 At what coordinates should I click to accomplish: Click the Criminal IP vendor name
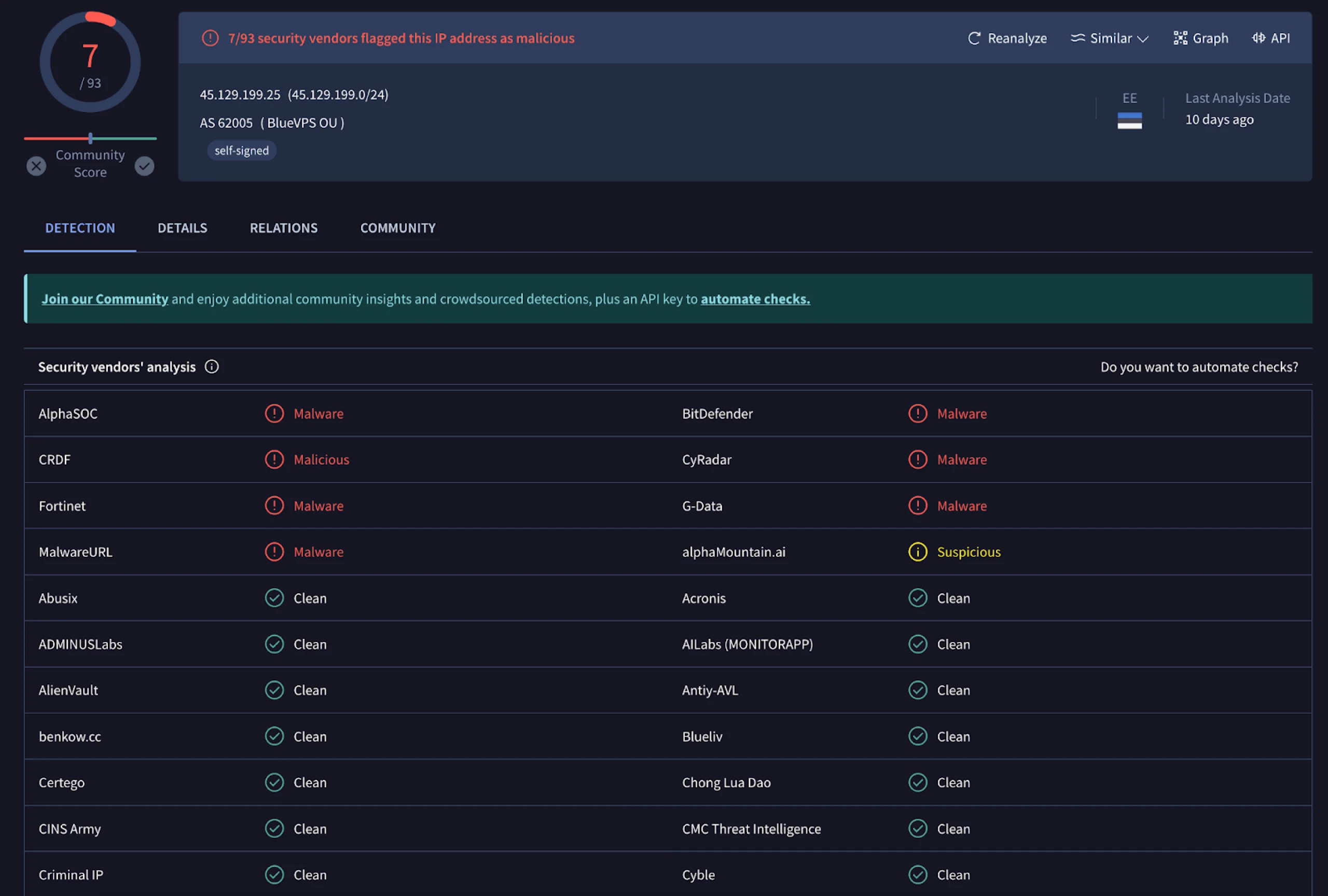[x=71, y=875]
